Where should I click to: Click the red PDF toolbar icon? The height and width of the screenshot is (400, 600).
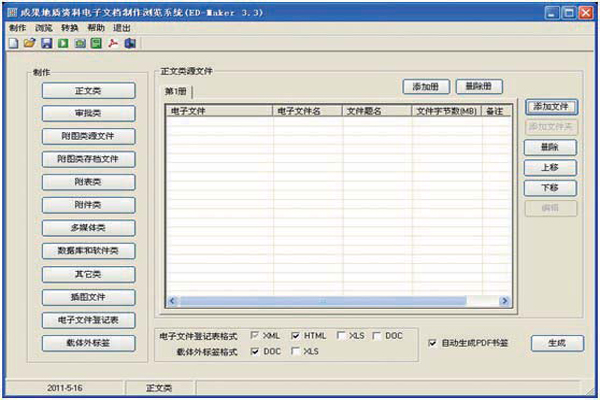(113, 44)
